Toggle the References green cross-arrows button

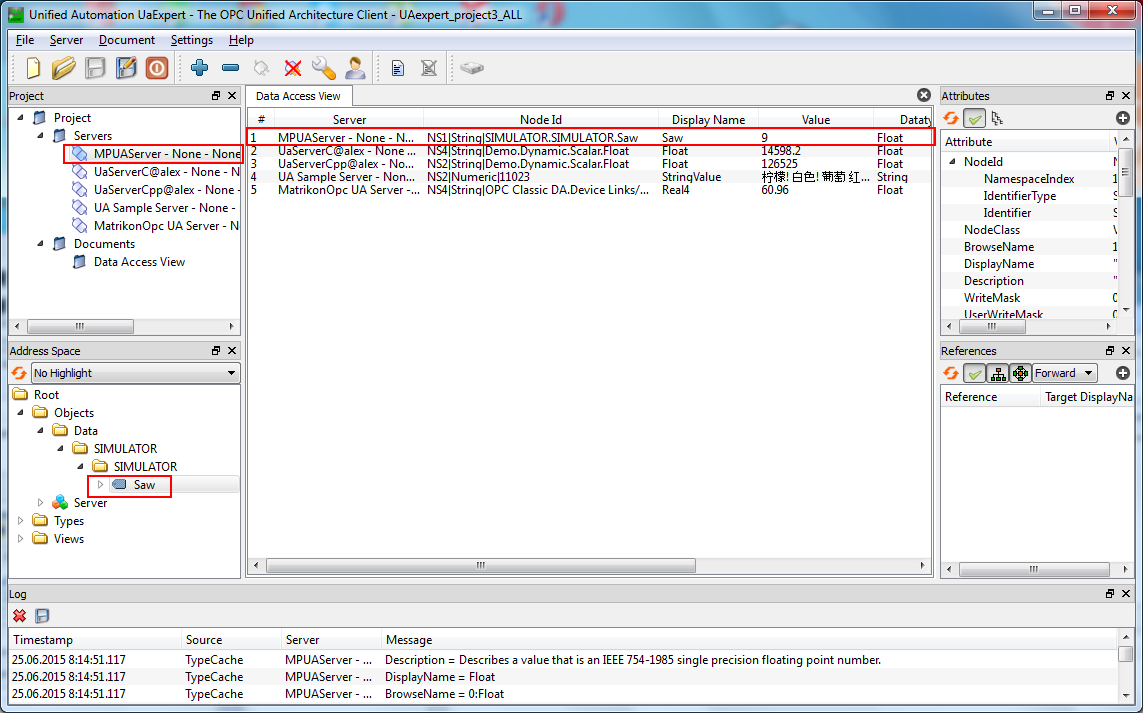click(x=1020, y=373)
